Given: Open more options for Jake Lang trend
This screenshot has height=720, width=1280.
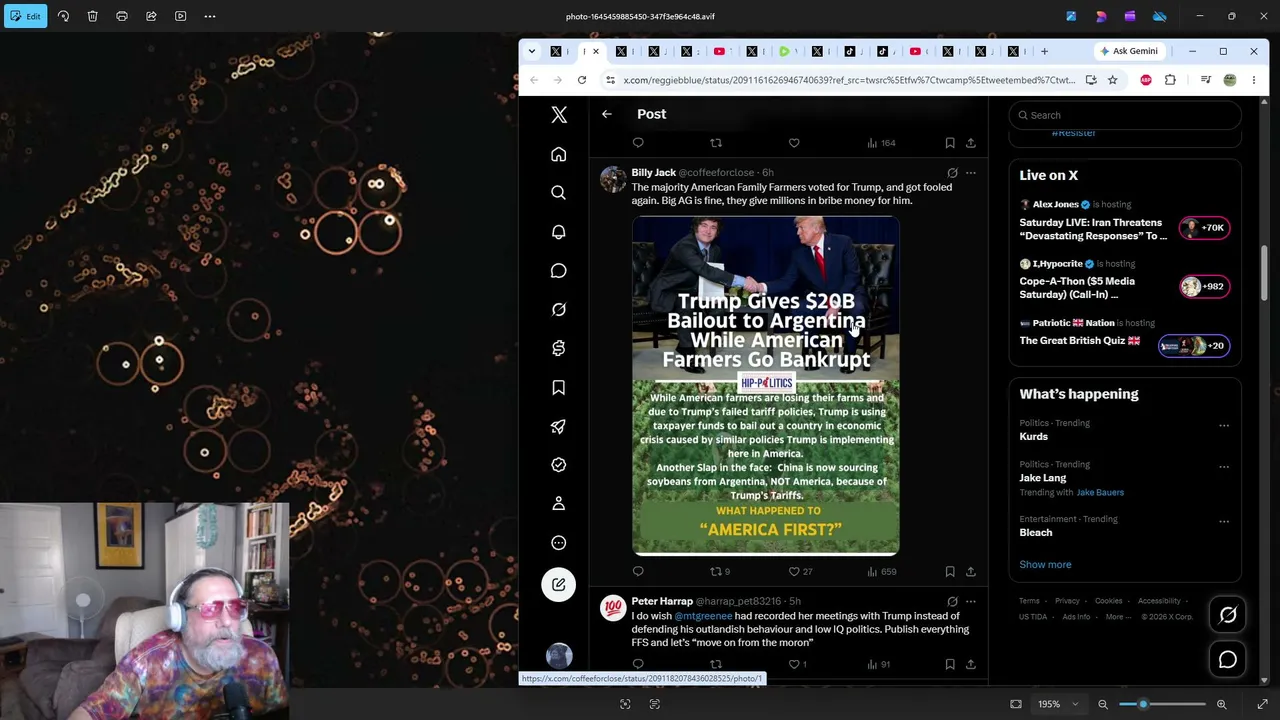Looking at the screenshot, I should 1224,466.
